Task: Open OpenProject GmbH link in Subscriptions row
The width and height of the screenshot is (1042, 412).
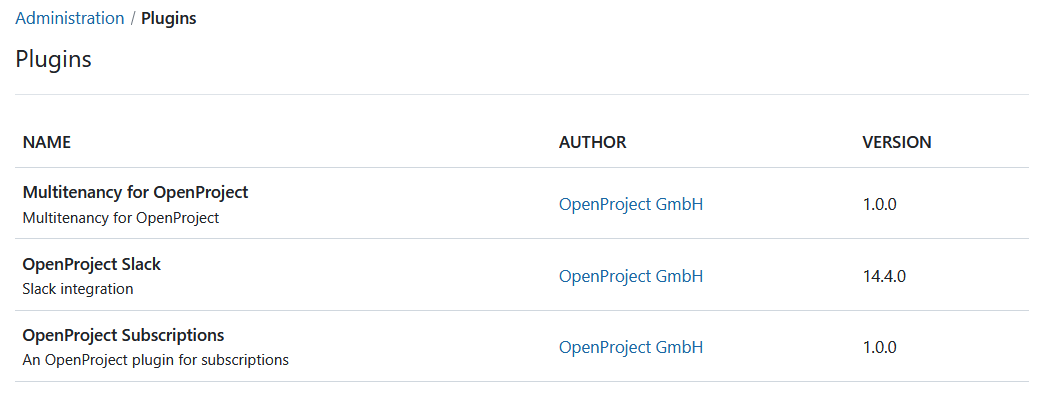Action: pos(631,347)
